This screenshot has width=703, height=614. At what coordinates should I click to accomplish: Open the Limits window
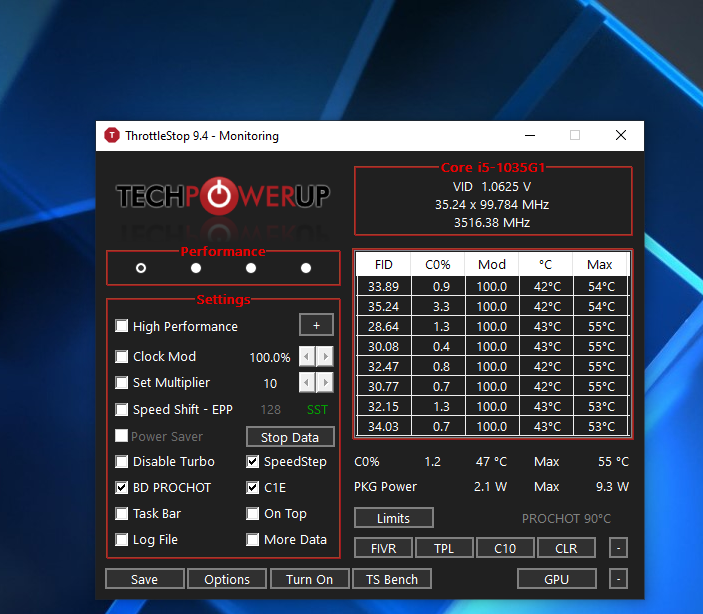point(394,518)
